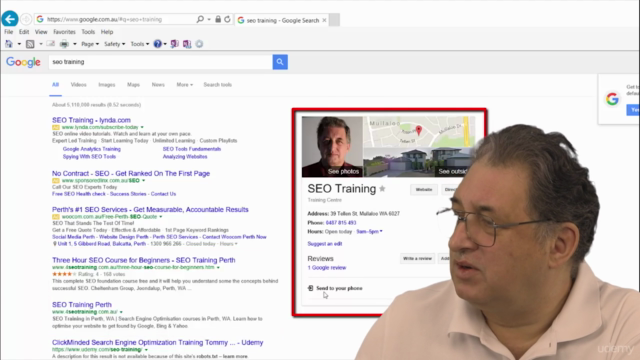Expand the Help icon dropdown arrow
Image resolution: width=640 pixels, height=360 pixels.
coord(165,44)
